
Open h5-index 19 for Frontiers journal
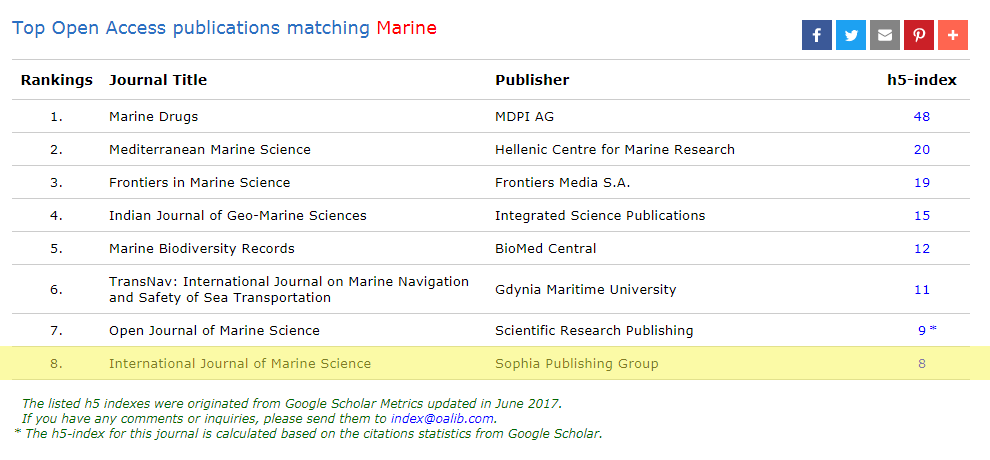[x=921, y=183]
